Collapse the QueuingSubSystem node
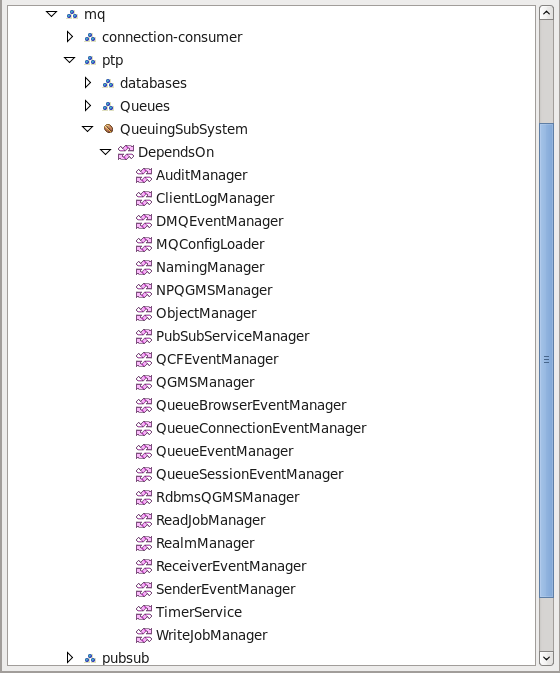The width and height of the screenshot is (560, 673). pos(88,129)
